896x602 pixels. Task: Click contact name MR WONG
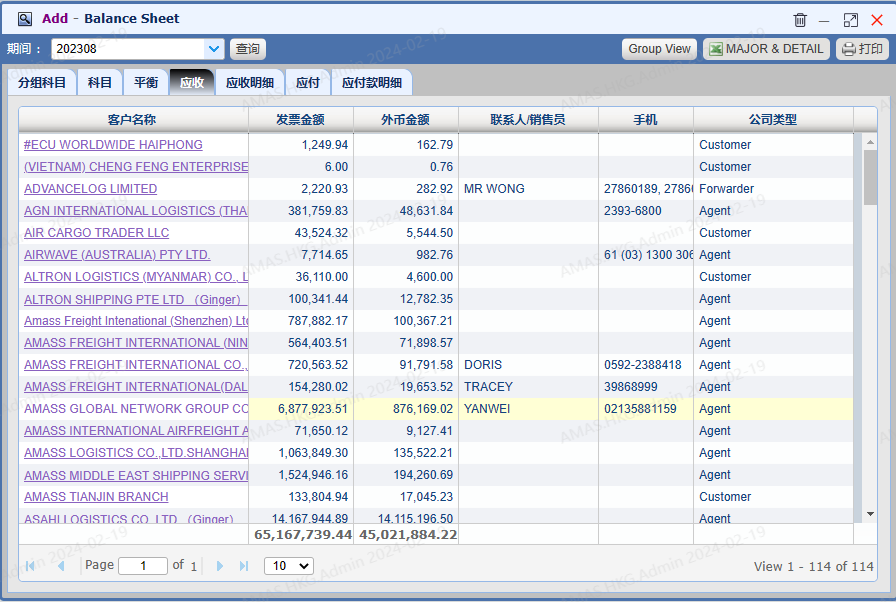click(494, 189)
